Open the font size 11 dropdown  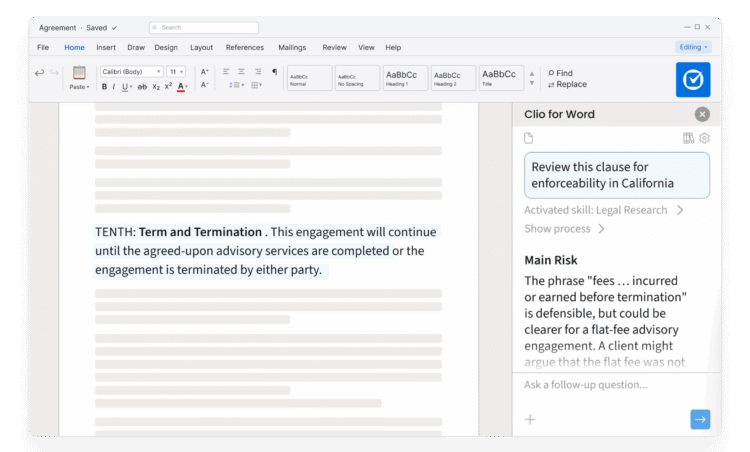click(176, 72)
